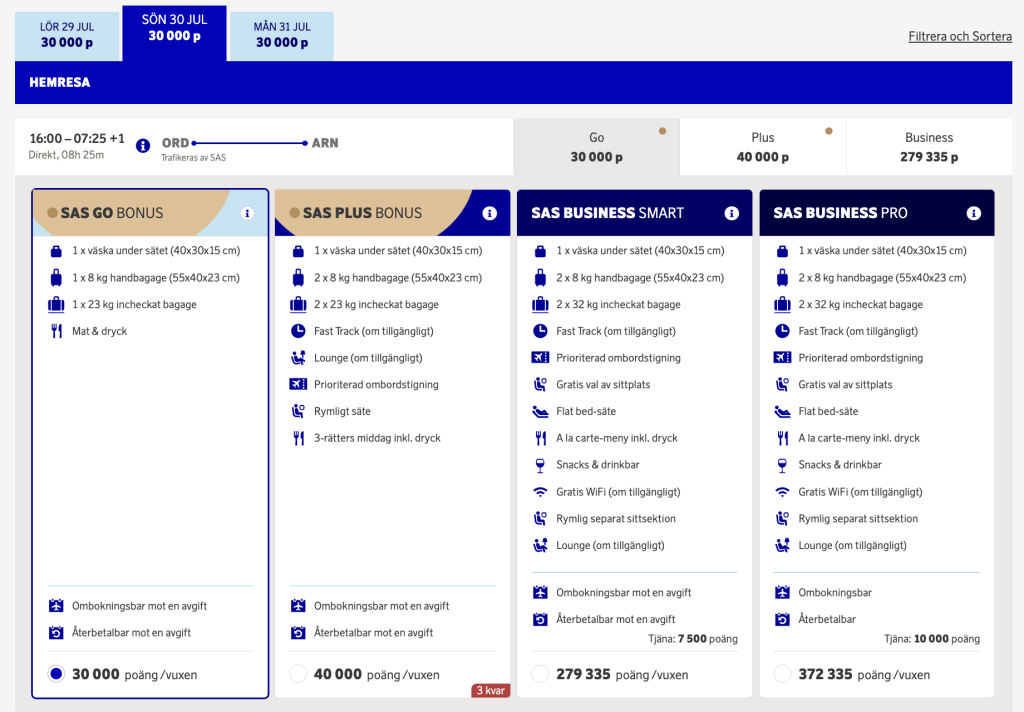Click fork icon beside 3-rätters middag
The image size is (1024, 712).
point(298,438)
